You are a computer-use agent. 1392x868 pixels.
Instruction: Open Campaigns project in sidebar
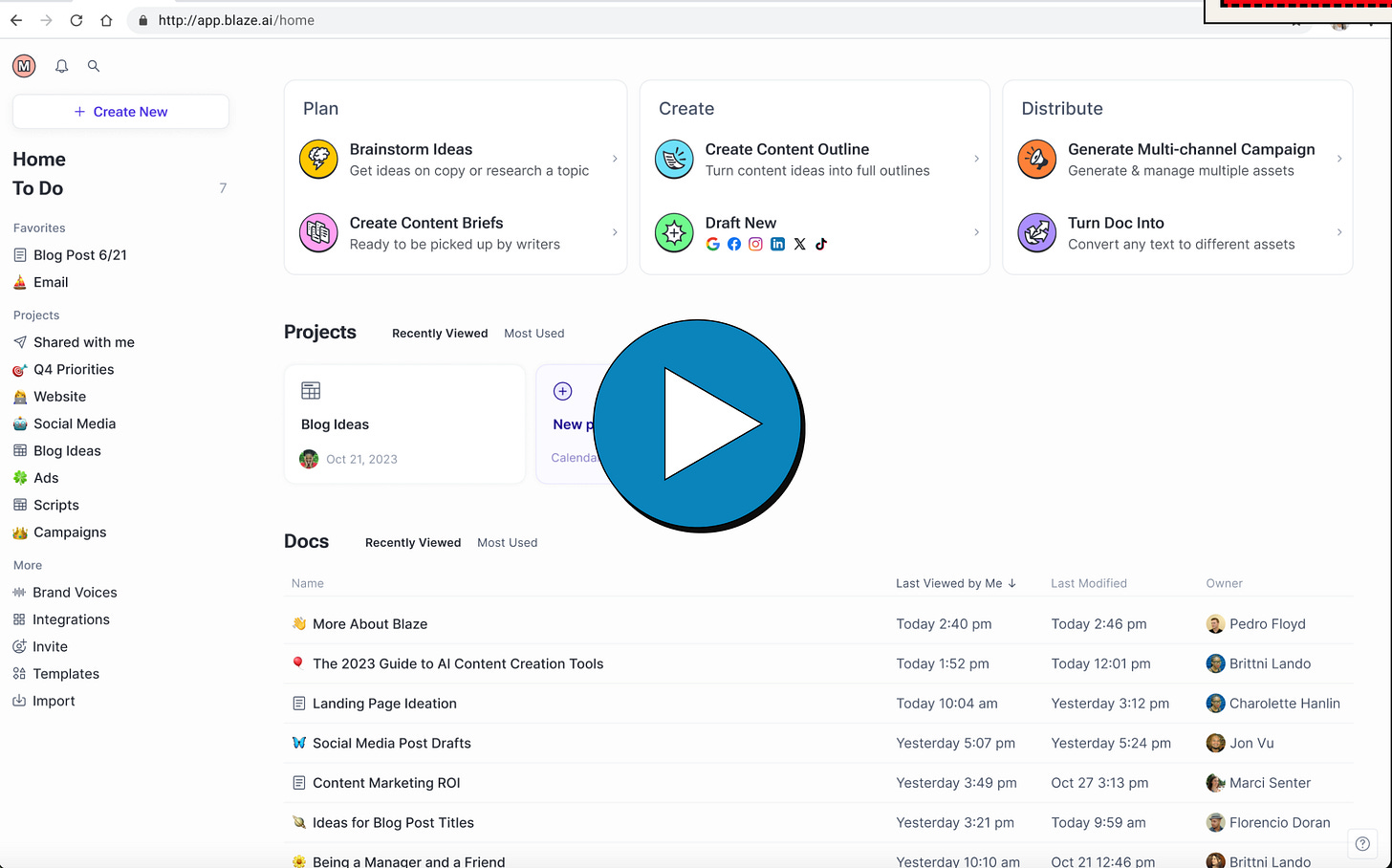tap(59, 532)
